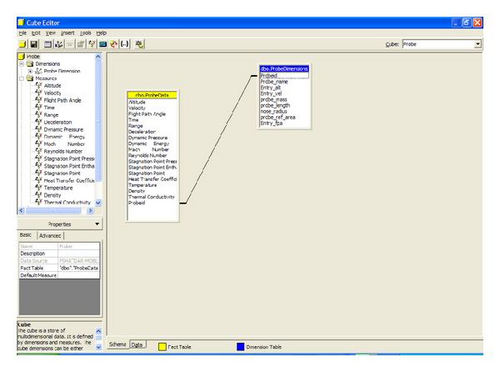This screenshot has width=500, height=372.
Task: Click the Process Cube gears icon
Action: tap(139, 44)
